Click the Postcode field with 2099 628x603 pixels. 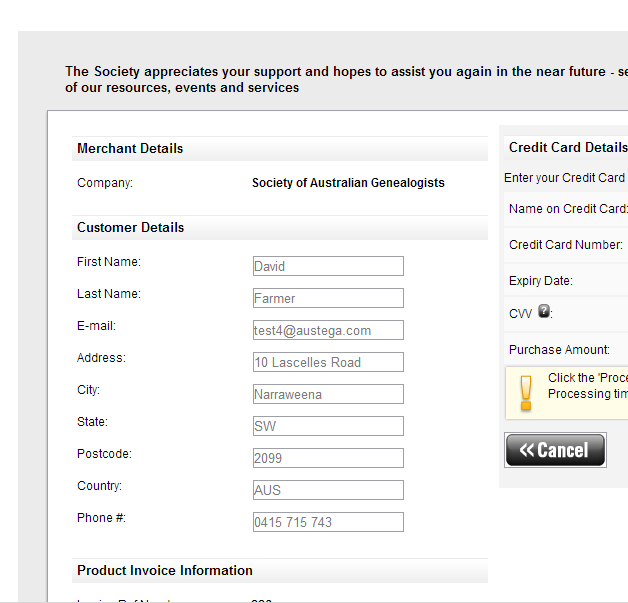click(x=328, y=458)
